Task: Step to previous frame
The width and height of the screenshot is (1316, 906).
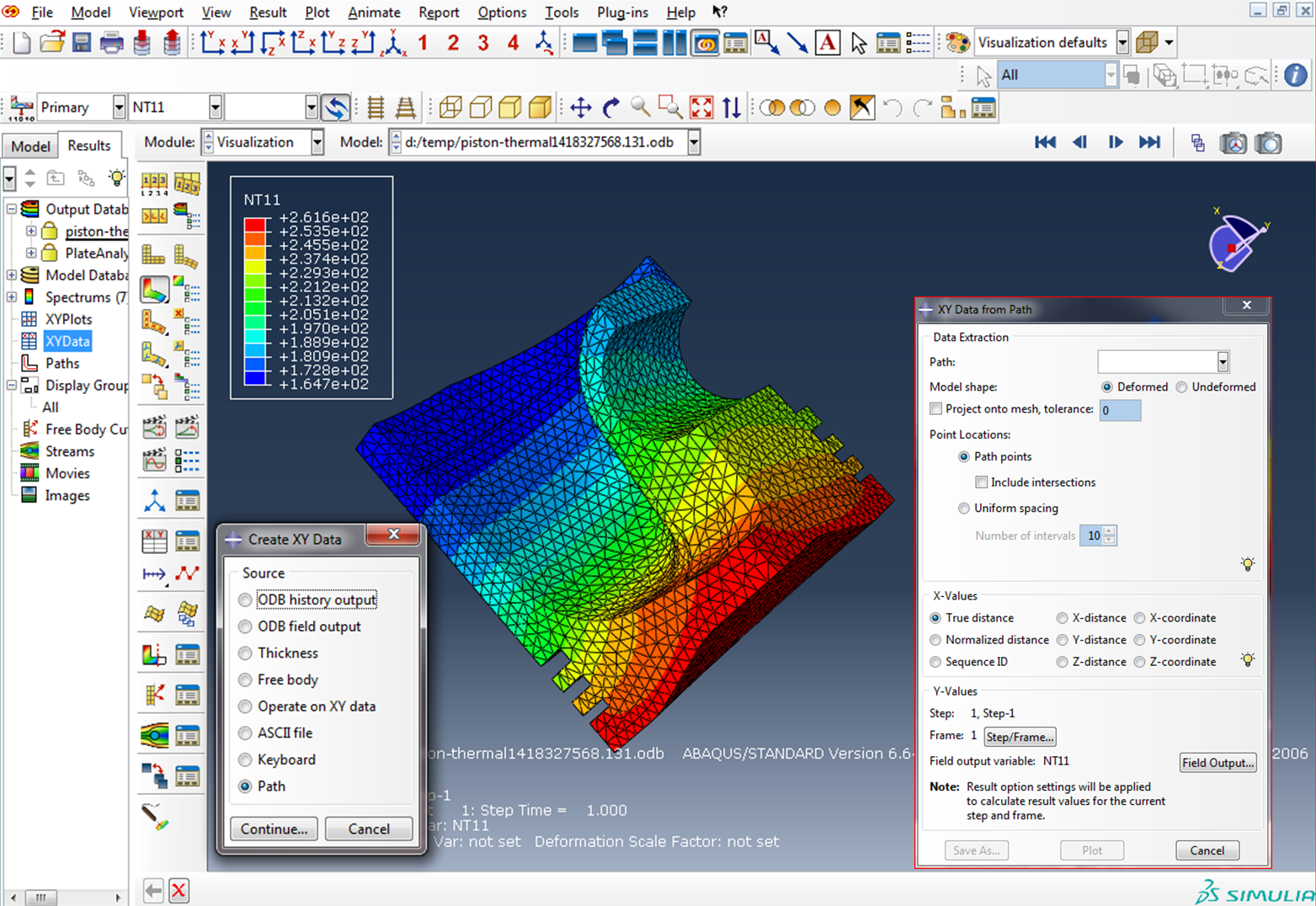Action: 1080,142
